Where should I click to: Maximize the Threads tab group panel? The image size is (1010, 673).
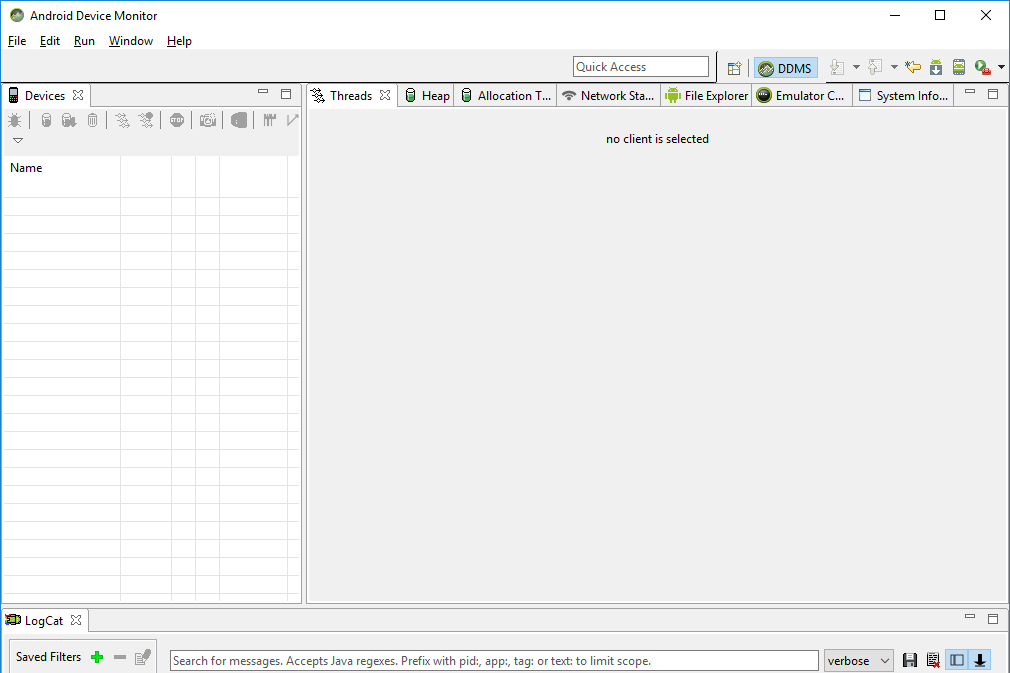pyautogui.click(x=993, y=94)
